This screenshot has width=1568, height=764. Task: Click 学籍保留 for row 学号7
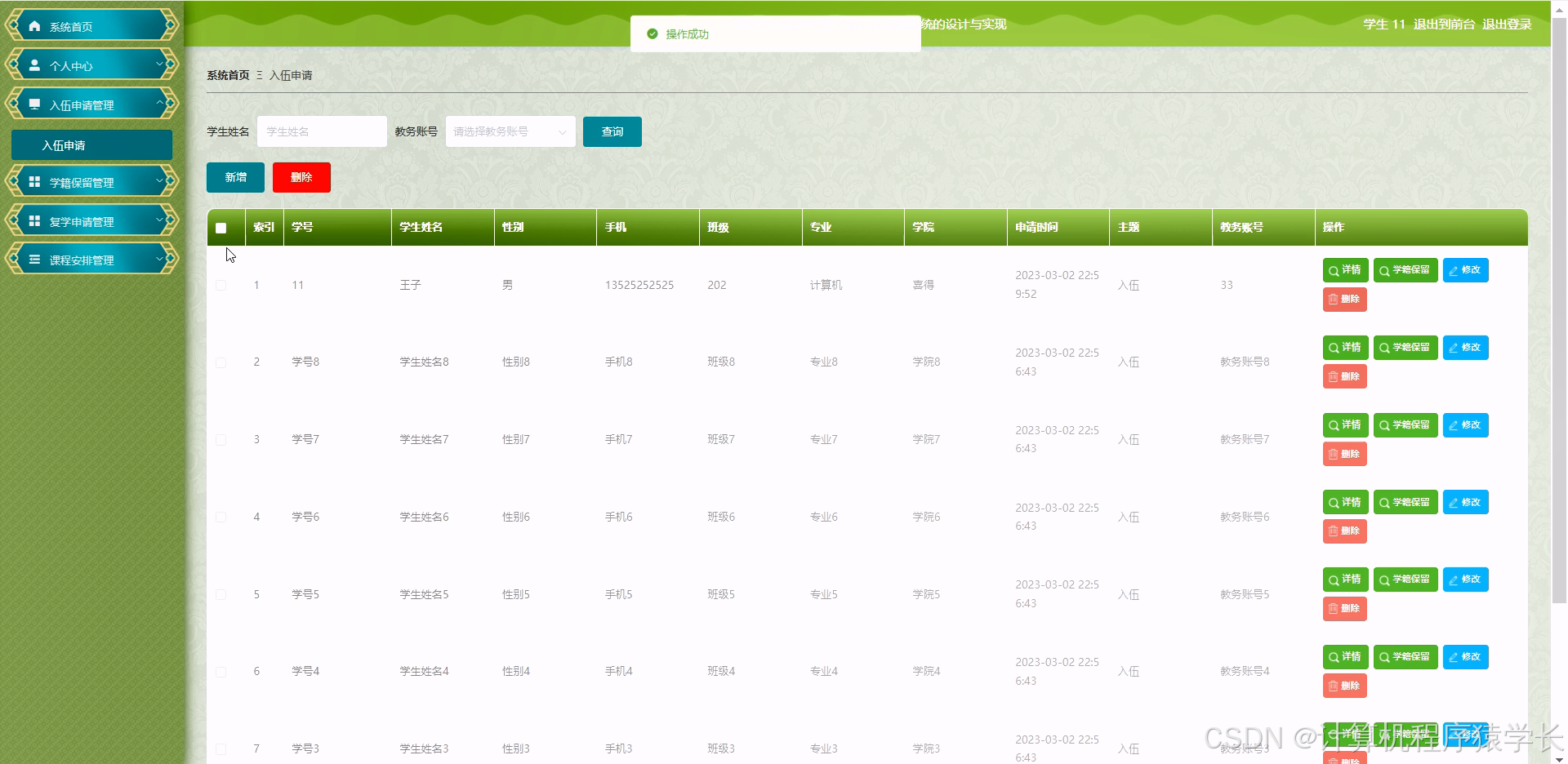1405,425
